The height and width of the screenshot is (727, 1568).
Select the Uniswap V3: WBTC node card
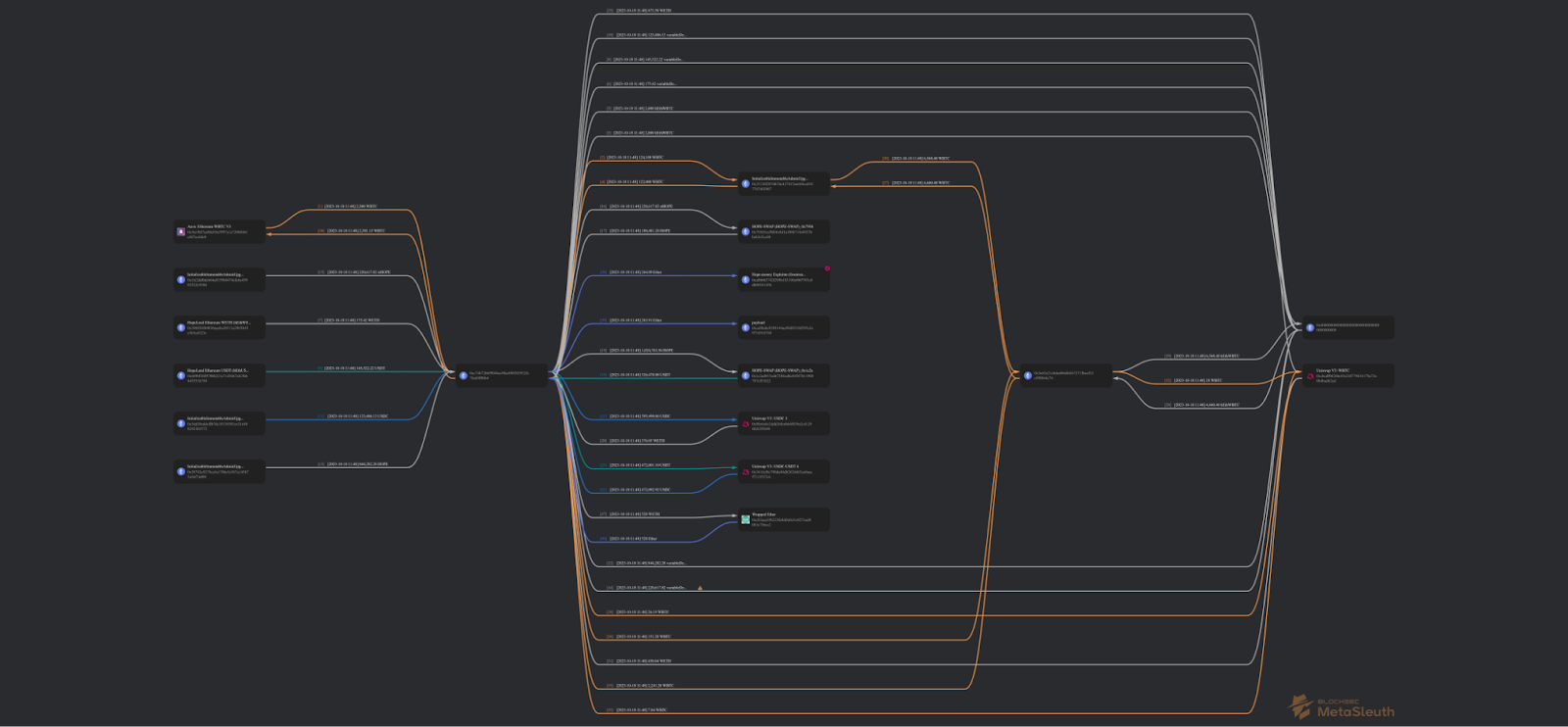click(1348, 376)
